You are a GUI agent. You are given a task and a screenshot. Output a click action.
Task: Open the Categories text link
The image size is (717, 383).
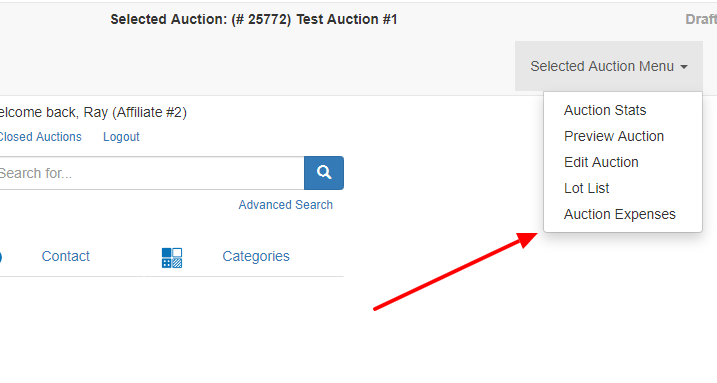(256, 256)
